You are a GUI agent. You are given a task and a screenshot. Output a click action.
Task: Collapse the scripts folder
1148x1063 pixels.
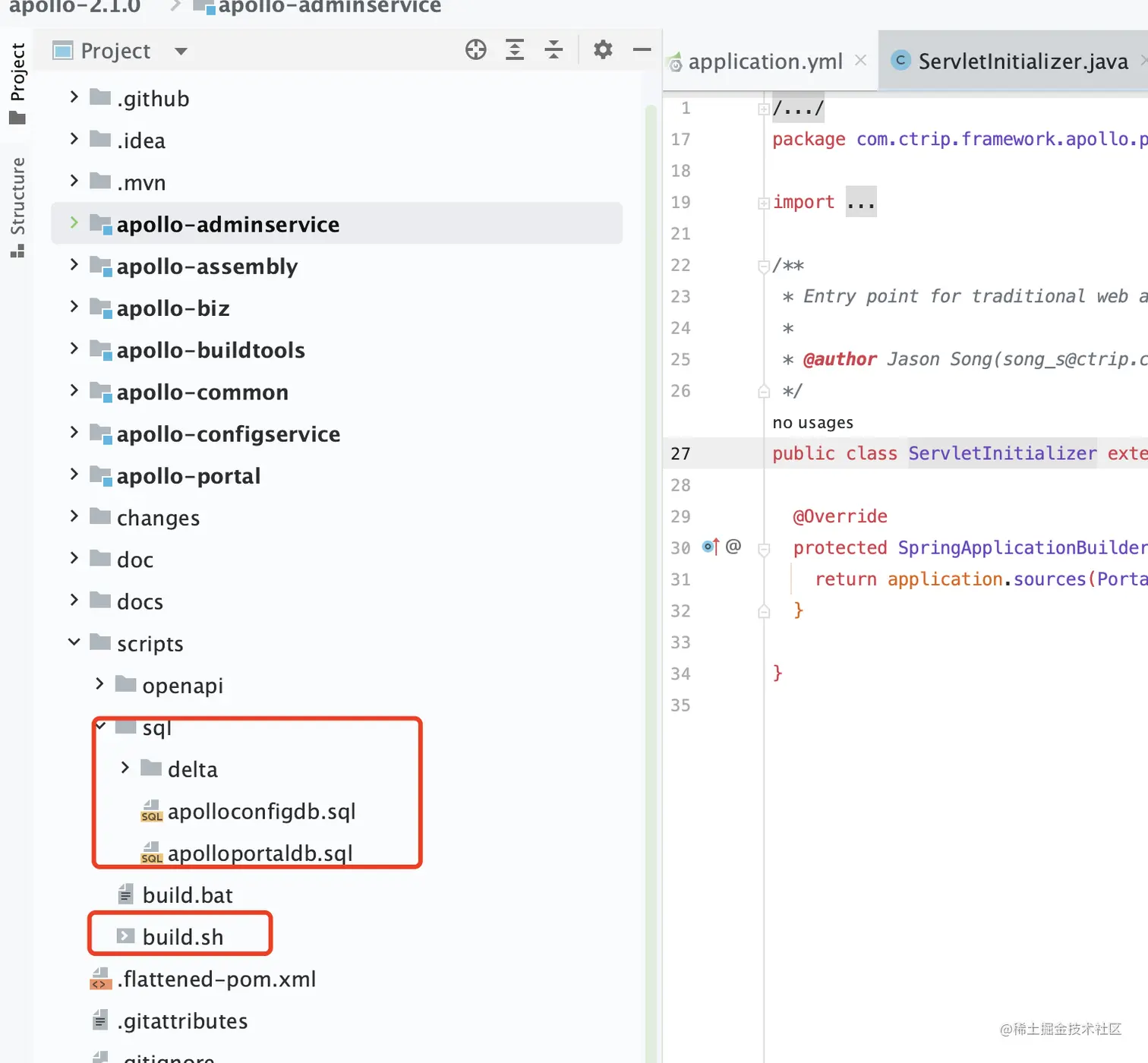[74, 642]
